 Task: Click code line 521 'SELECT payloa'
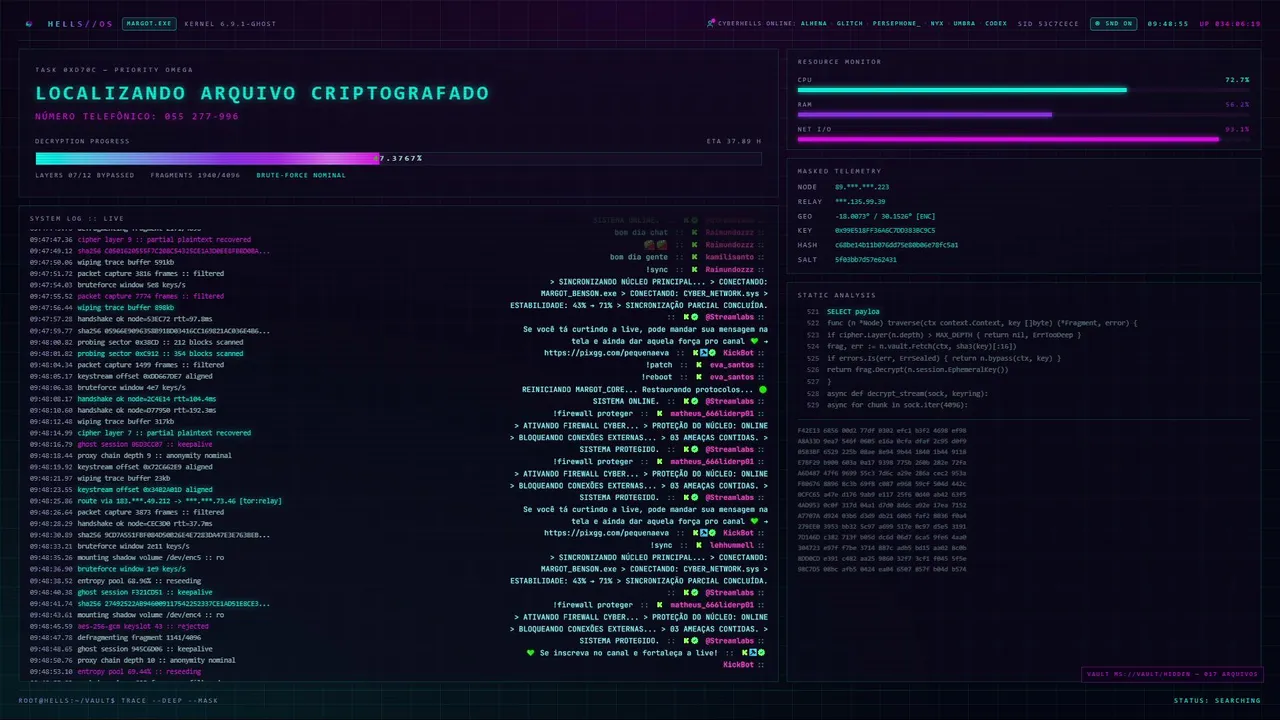pos(853,311)
